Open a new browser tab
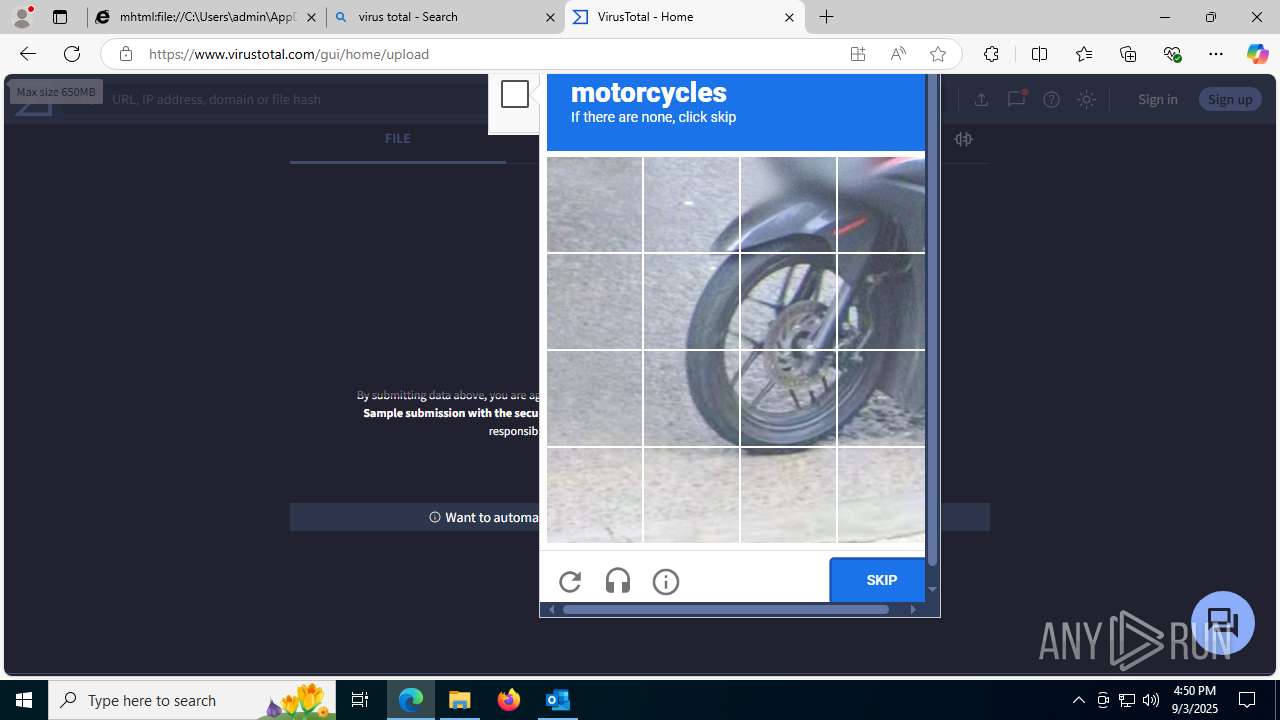 point(827,17)
